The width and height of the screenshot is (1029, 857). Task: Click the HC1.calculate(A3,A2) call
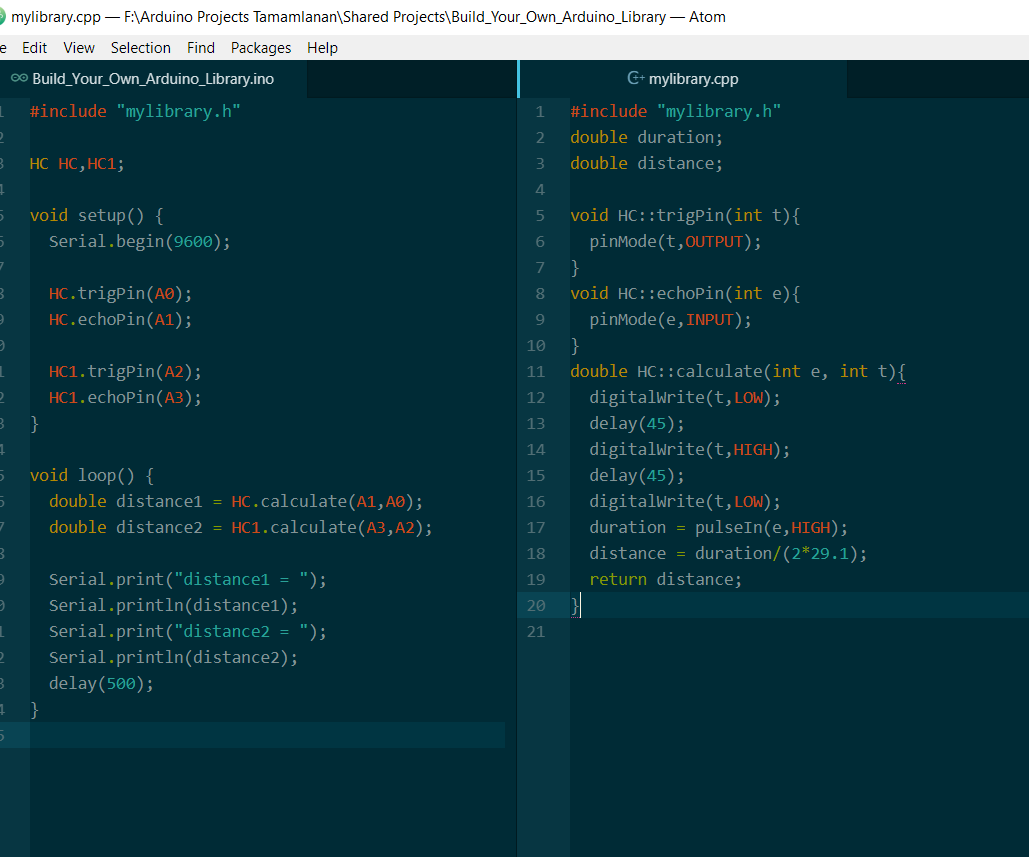pyautogui.click(x=331, y=528)
